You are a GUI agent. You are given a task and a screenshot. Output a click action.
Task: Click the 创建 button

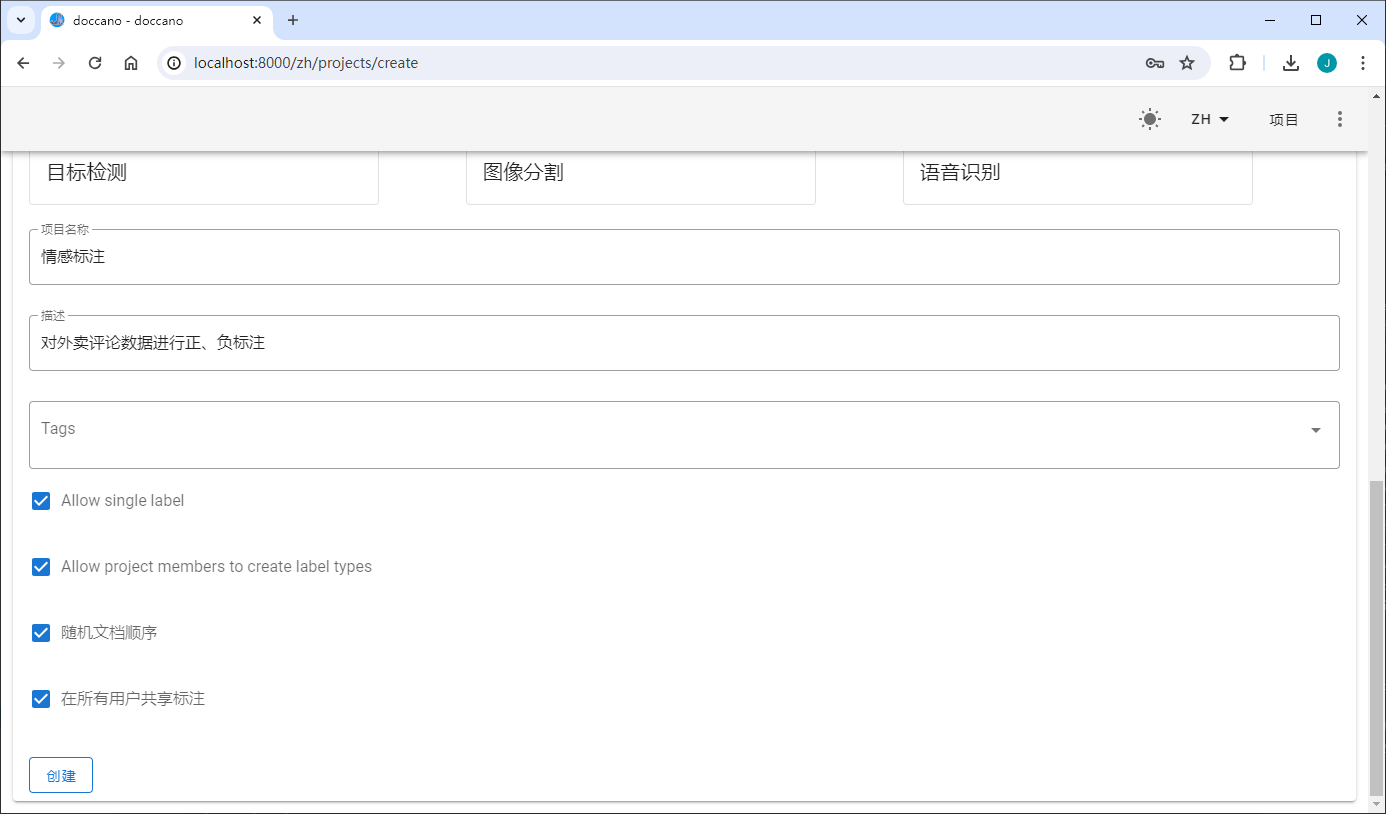pos(61,775)
